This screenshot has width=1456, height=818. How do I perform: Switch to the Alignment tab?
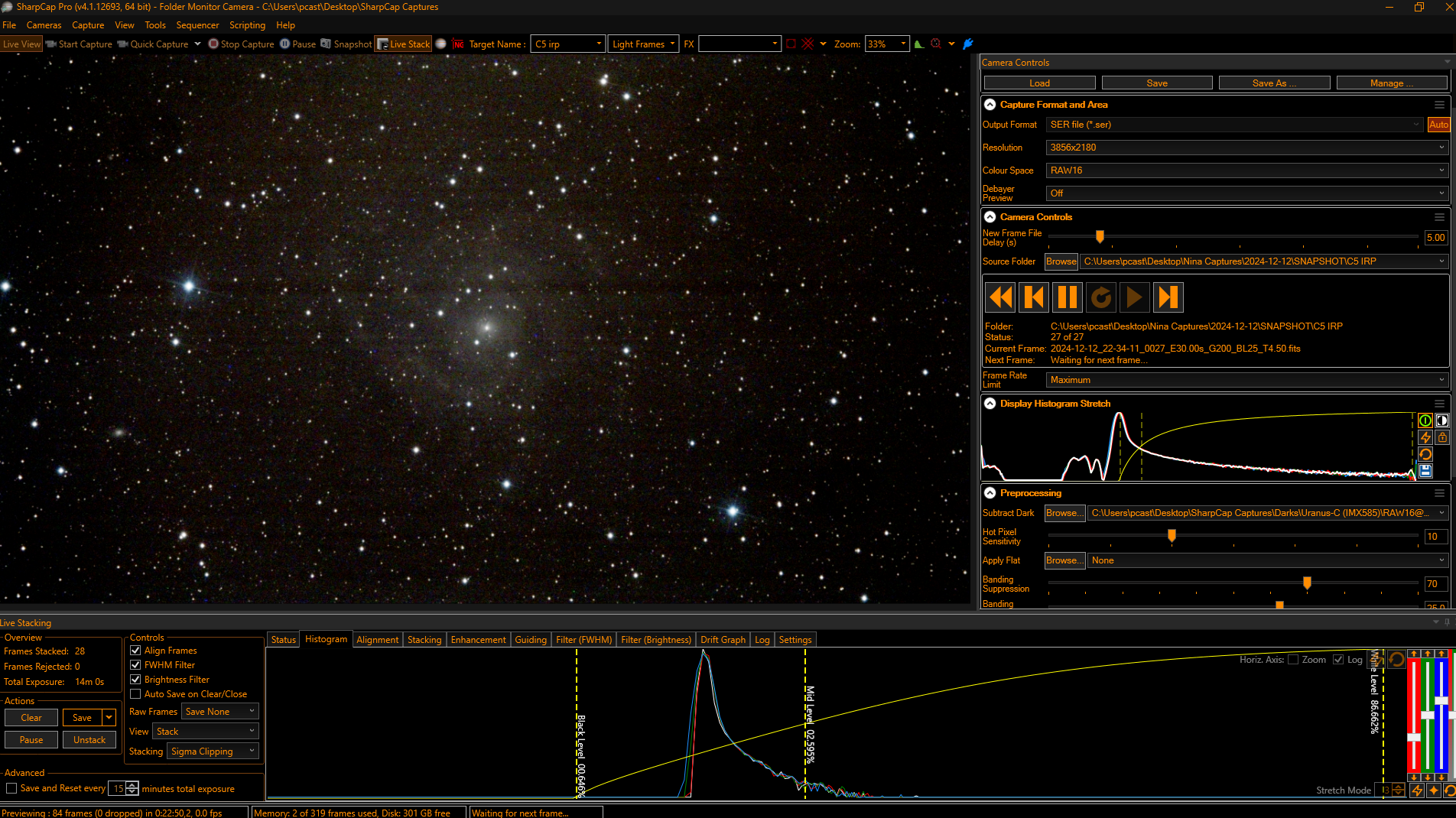[377, 640]
